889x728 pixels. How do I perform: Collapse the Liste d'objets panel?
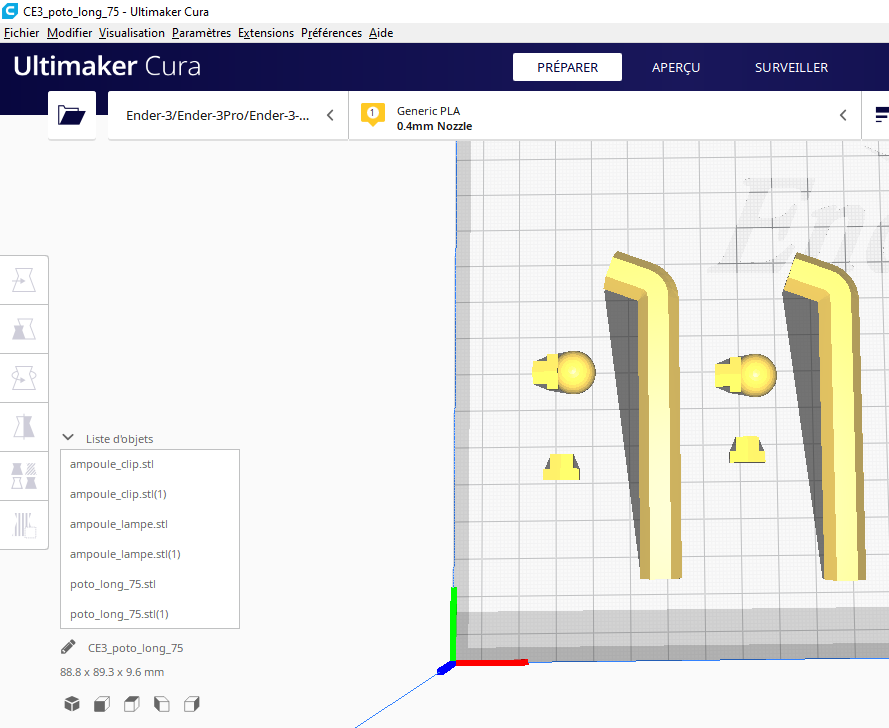[x=68, y=438]
